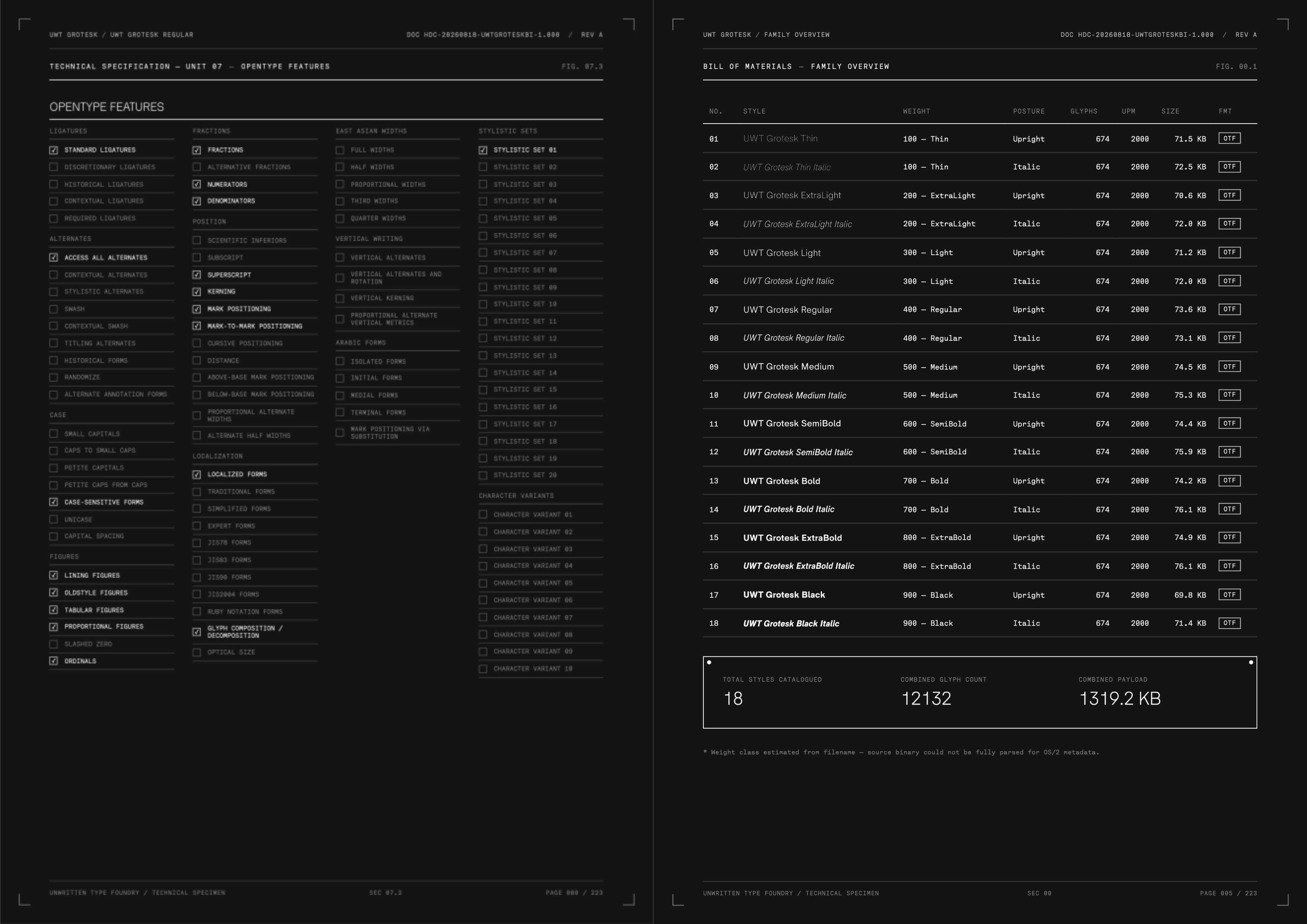Click the 'WEIGHT' column header

pos(917,111)
